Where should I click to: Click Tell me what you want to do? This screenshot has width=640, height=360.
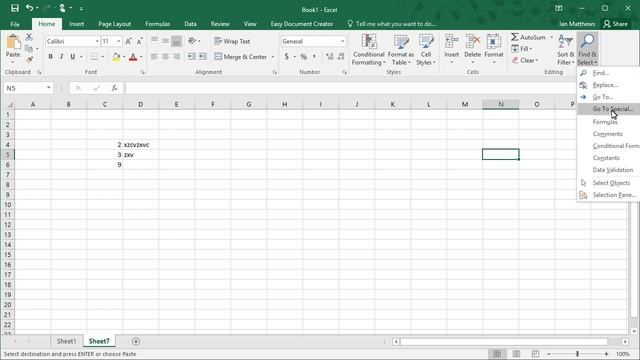392,24
